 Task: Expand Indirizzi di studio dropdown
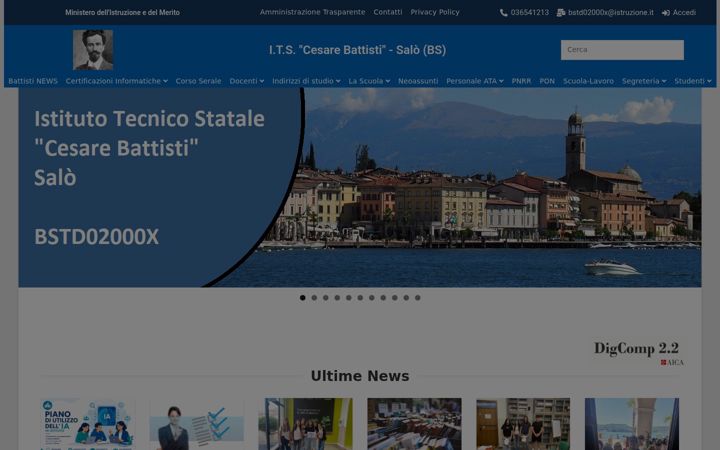[306, 81]
